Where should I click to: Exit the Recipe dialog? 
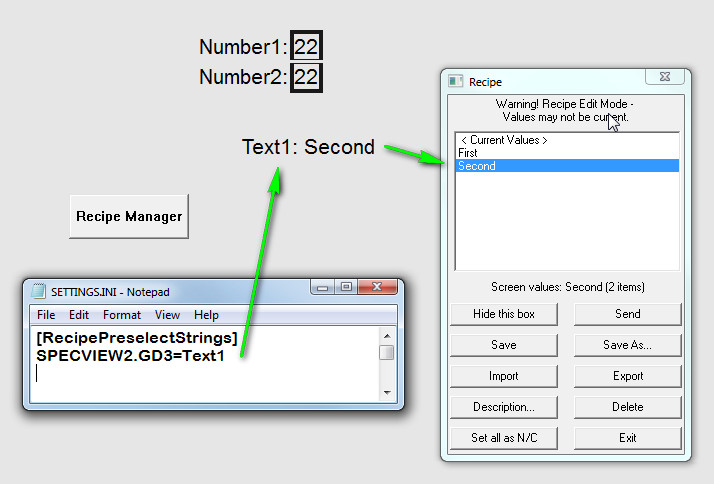627,438
